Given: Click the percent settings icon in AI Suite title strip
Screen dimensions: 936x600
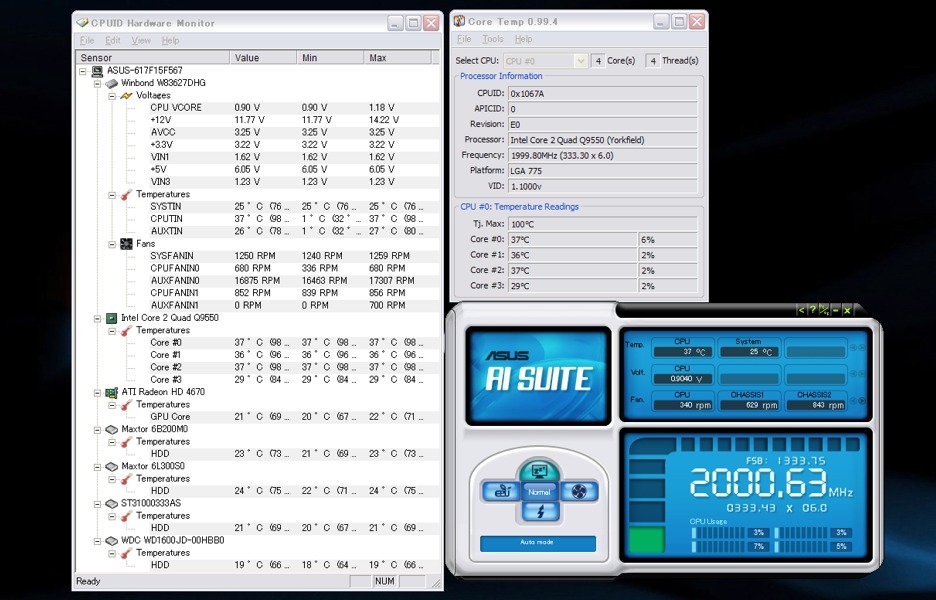Looking at the screenshot, I should (x=824, y=310).
